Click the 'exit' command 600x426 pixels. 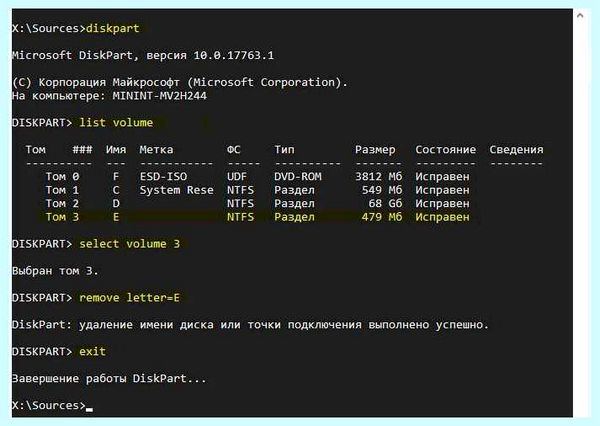[92, 352]
